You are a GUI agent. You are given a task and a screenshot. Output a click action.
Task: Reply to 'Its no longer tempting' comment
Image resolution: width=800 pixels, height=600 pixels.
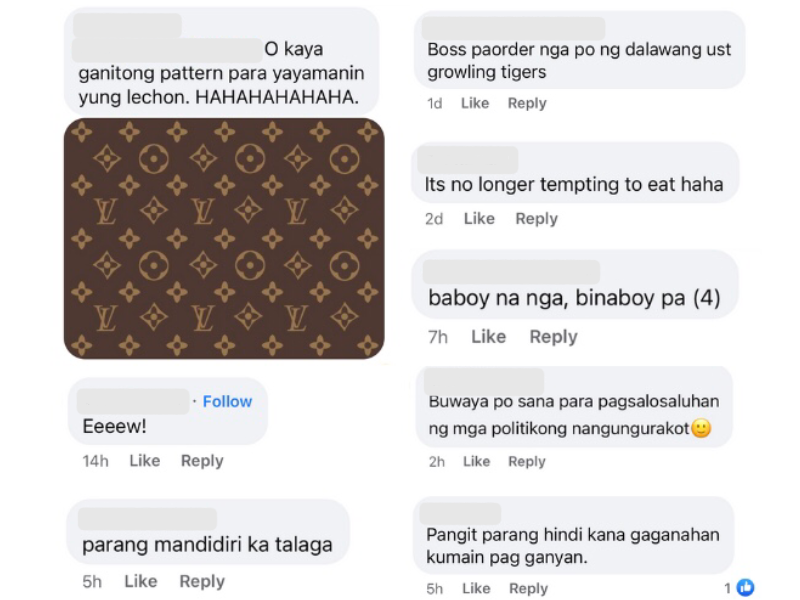pos(536,218)
